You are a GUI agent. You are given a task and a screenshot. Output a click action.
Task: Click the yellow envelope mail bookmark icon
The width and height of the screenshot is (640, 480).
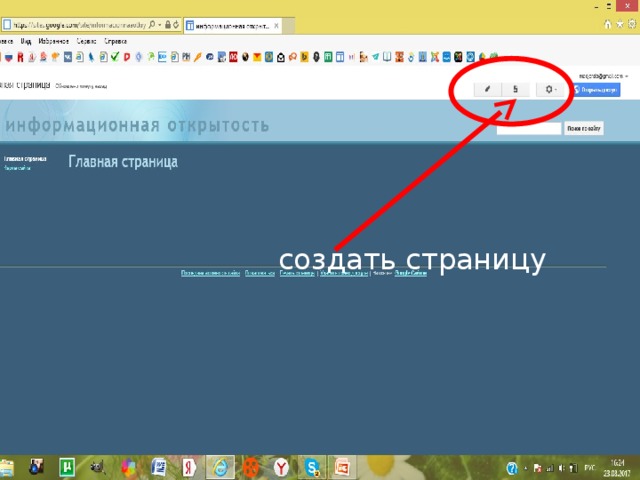257,57
